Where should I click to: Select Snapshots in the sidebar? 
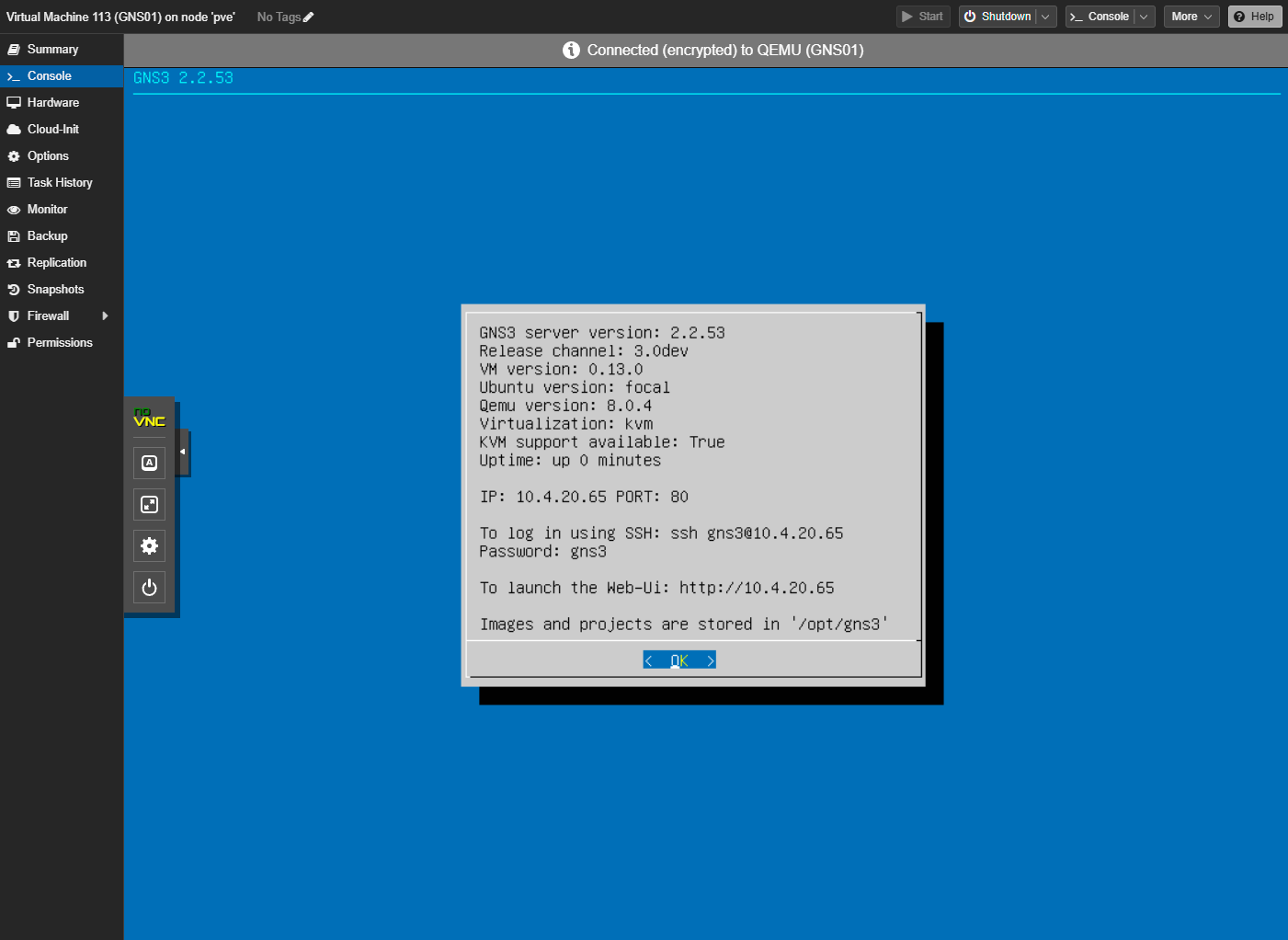(x=55, y=289)
